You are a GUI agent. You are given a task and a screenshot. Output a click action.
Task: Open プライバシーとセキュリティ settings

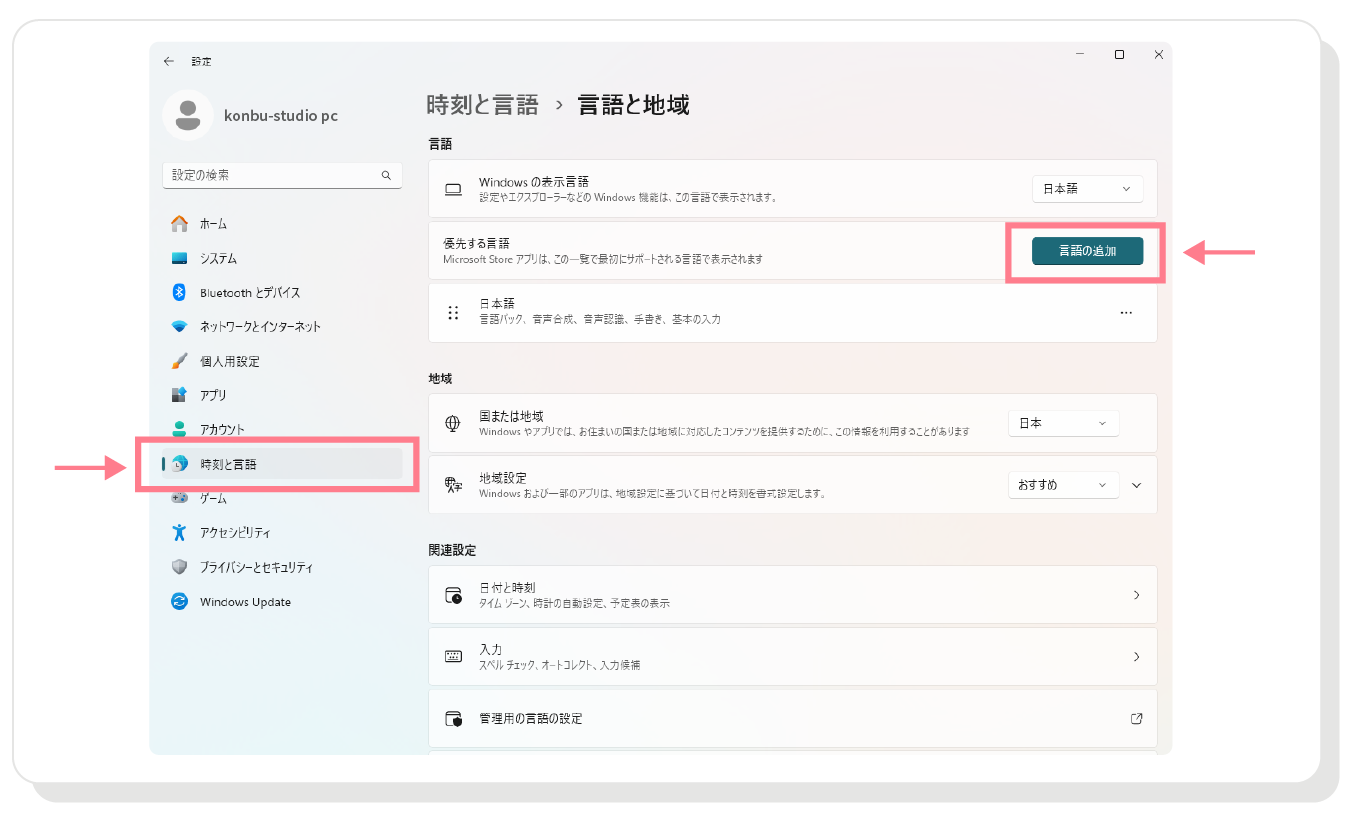coord(256,567)
